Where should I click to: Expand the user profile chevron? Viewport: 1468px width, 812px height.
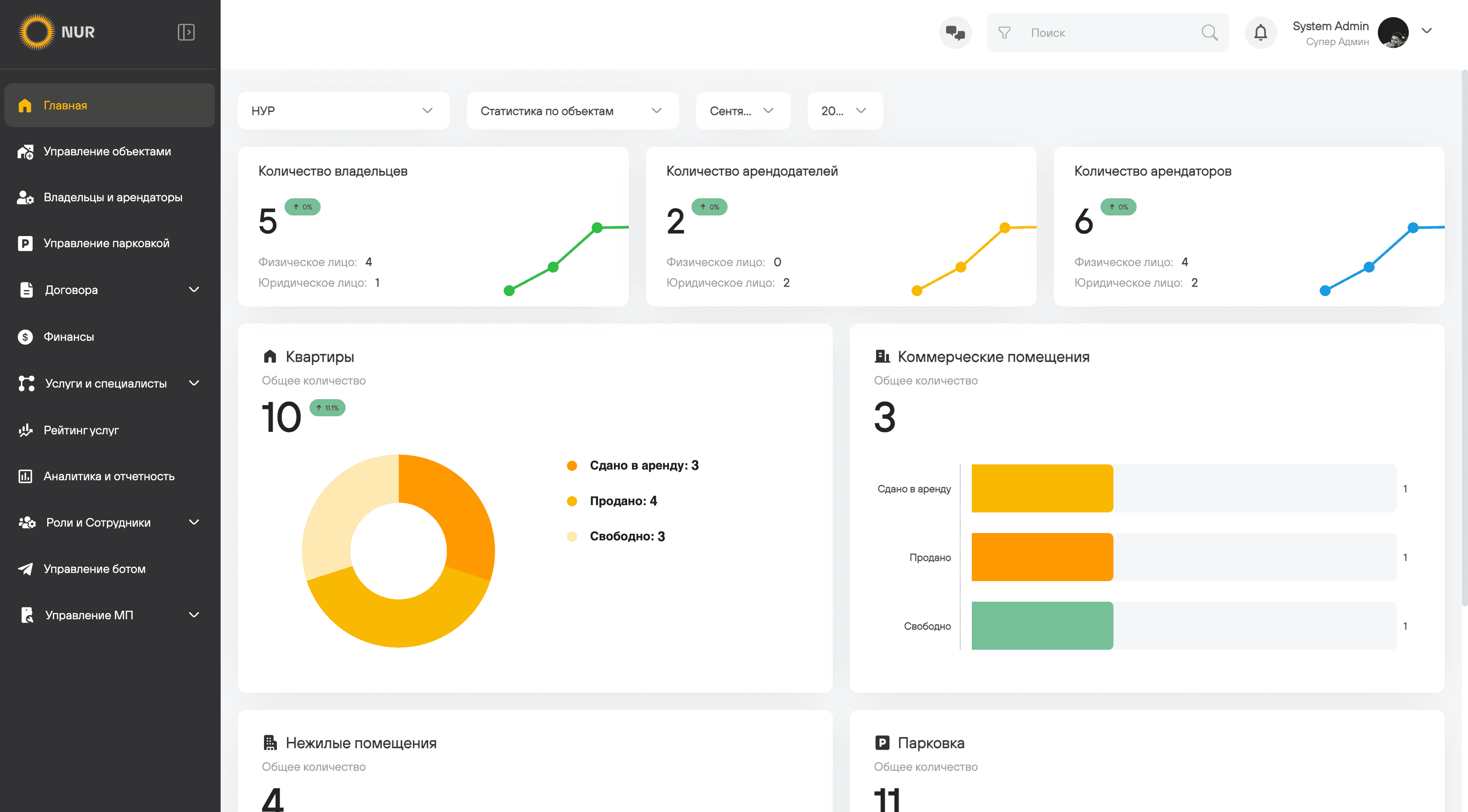[1426, 31]
